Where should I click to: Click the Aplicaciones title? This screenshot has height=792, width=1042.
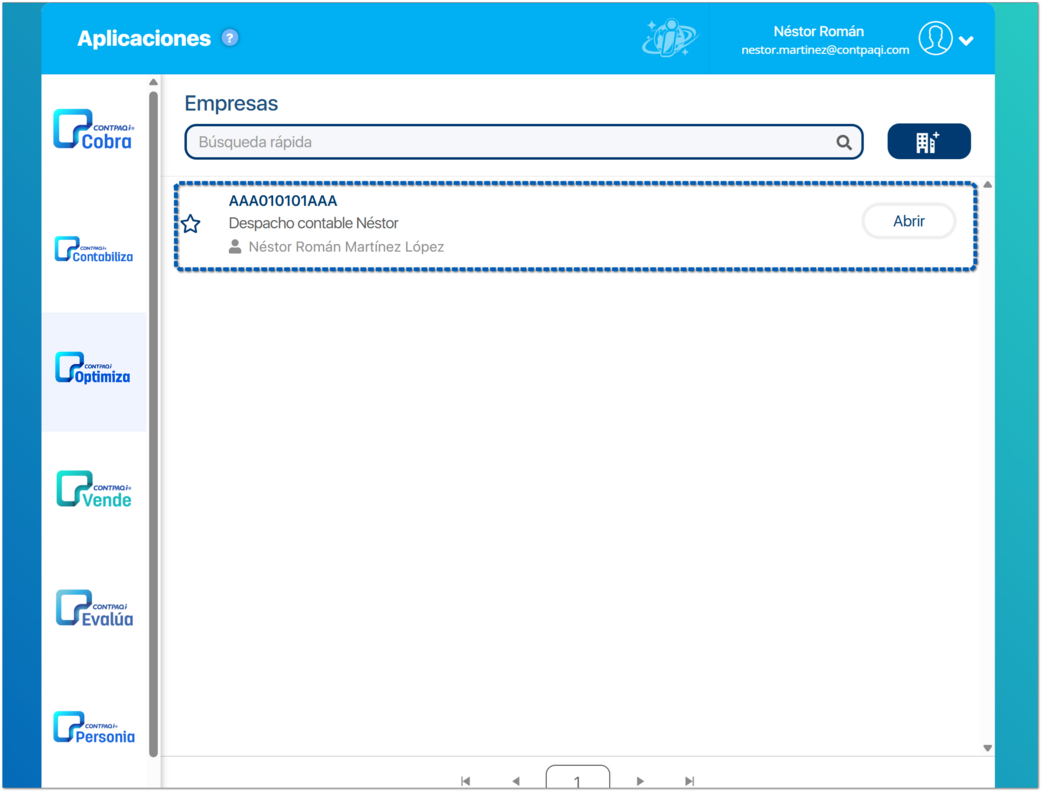pos(144,39)
